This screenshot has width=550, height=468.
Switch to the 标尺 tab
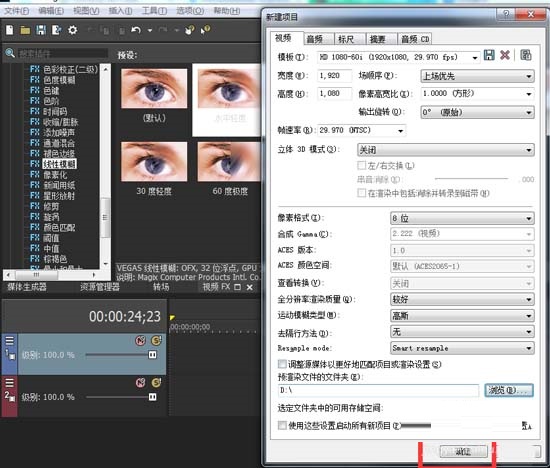(x=350, y=39)
